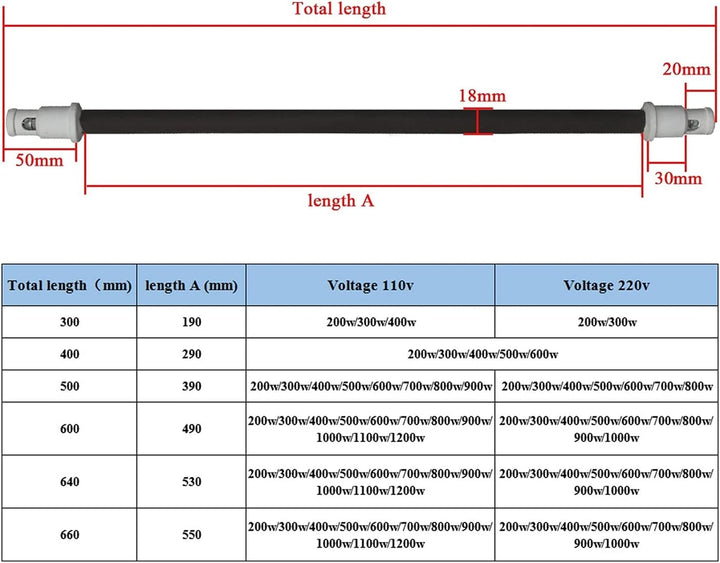
Task: Select the "Total length (mm)" column header
Action: coord(69,285)
